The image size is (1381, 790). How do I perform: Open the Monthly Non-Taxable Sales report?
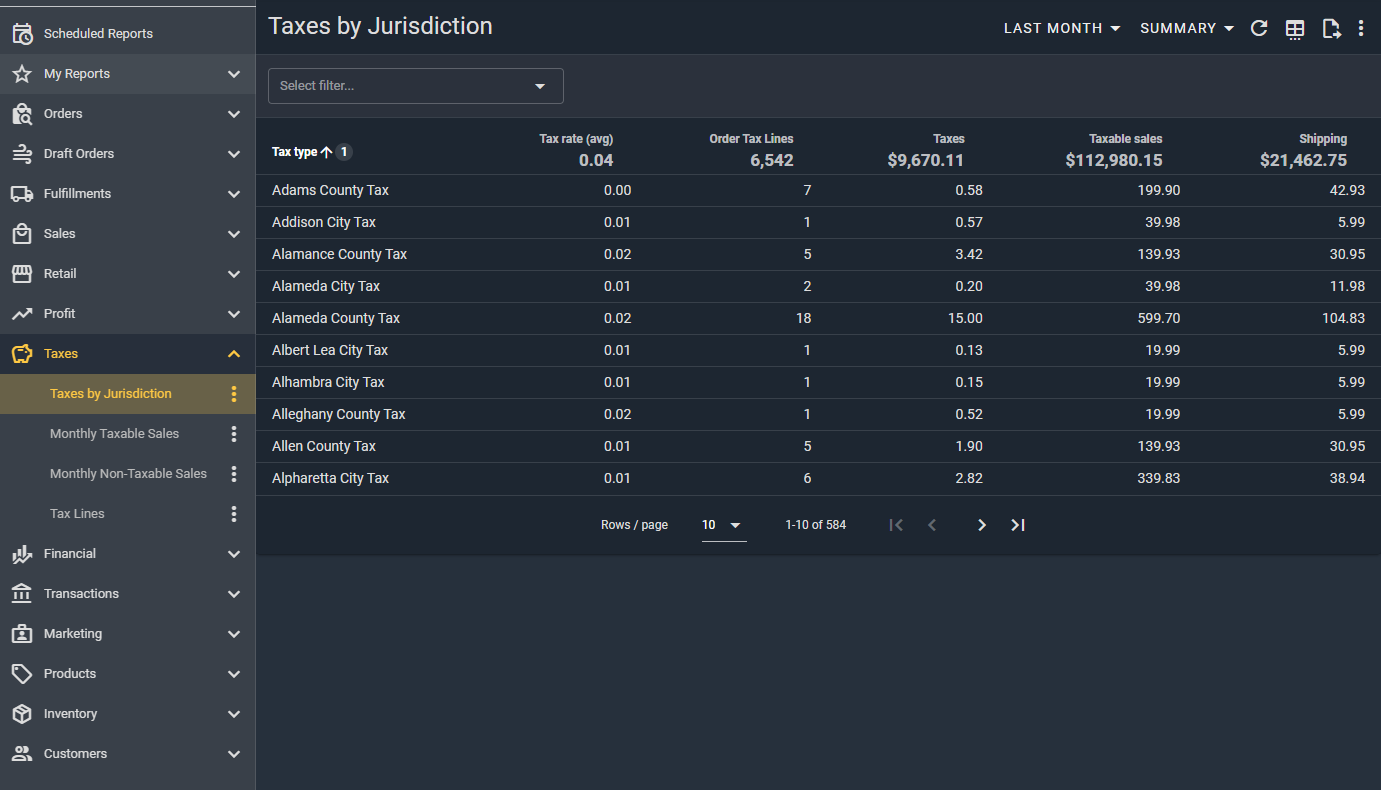(x=128, y=474)
